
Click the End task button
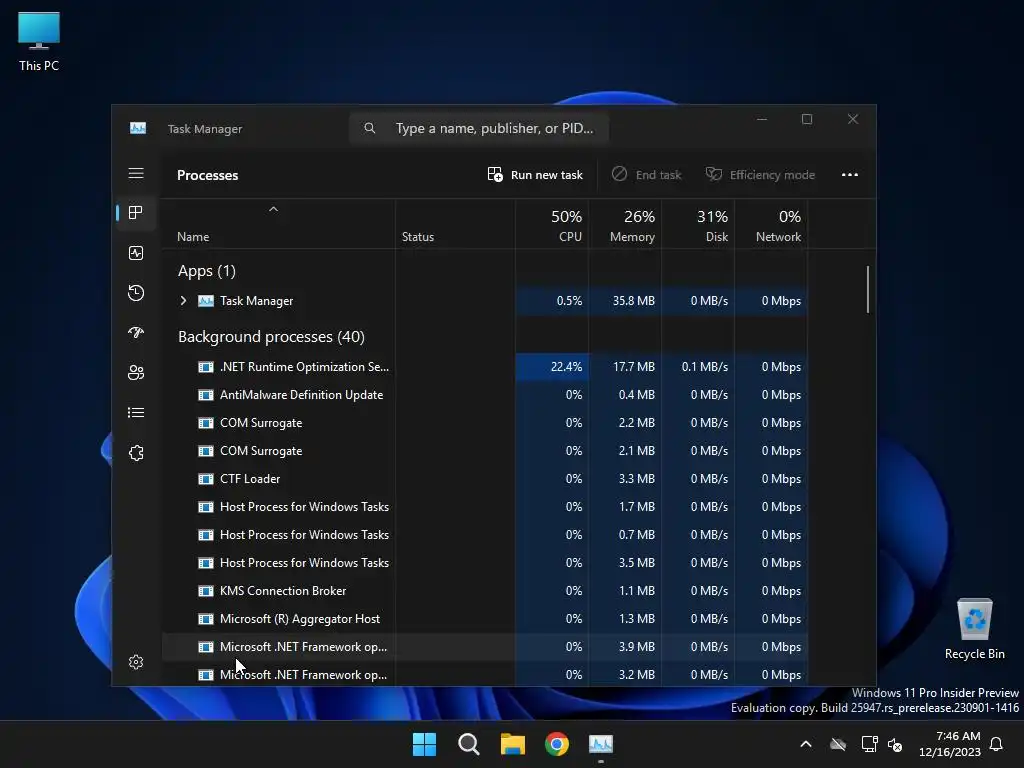[x=647, y=174]
